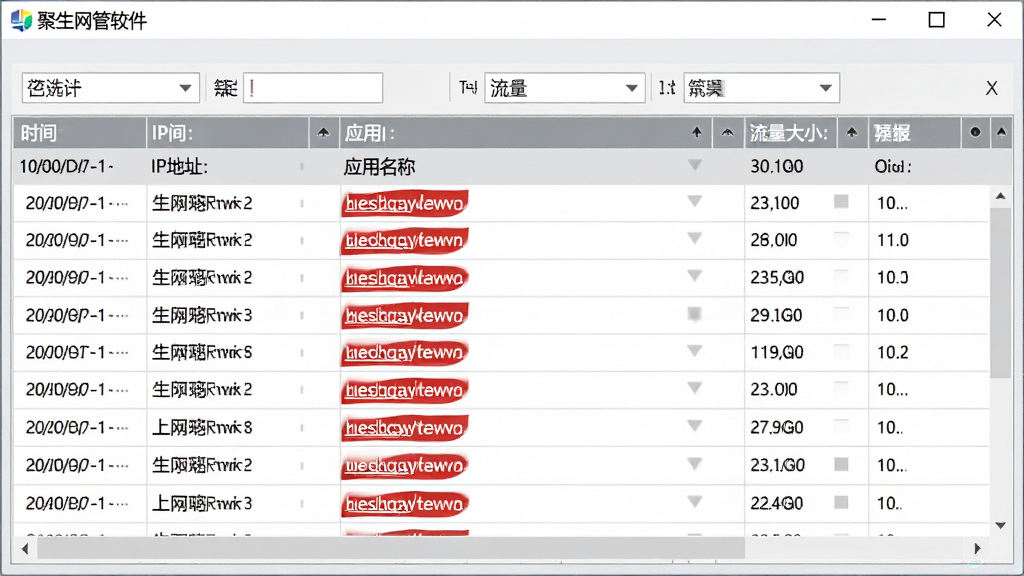1024x576 pixels.
Task: Open the first filter dropdown in the toolbar
Action: point(110,88)
